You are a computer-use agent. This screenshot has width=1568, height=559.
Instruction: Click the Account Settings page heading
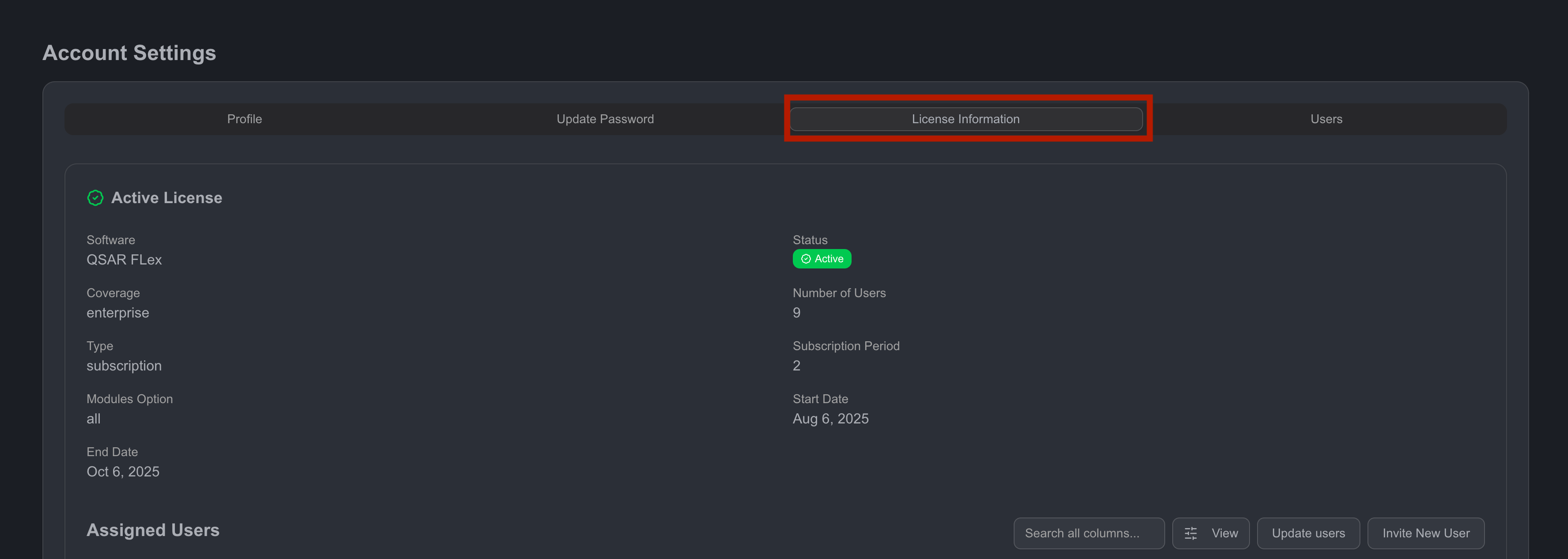coord(129,53)
